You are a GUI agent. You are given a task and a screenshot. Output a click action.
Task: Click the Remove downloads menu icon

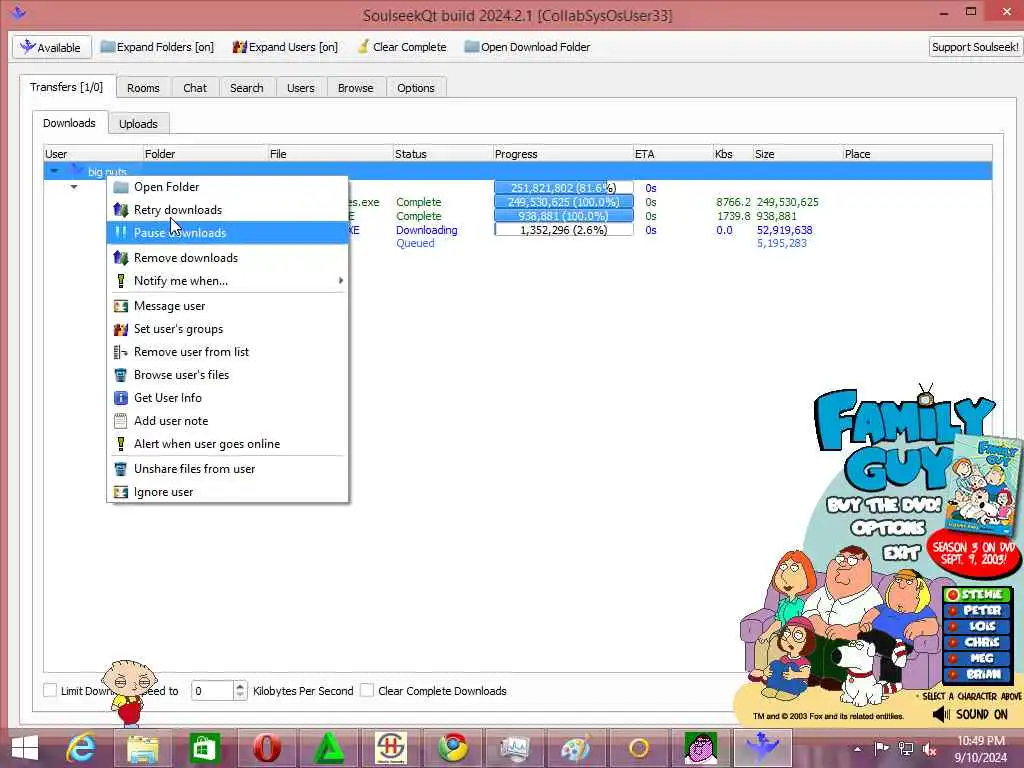121,258
